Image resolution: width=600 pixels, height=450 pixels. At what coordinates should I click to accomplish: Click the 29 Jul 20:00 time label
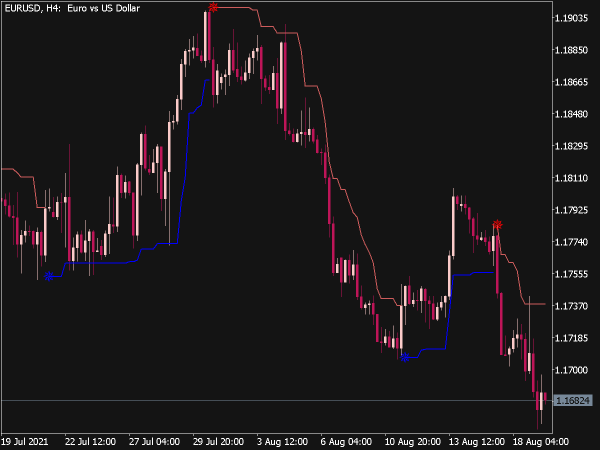point(218,442)
